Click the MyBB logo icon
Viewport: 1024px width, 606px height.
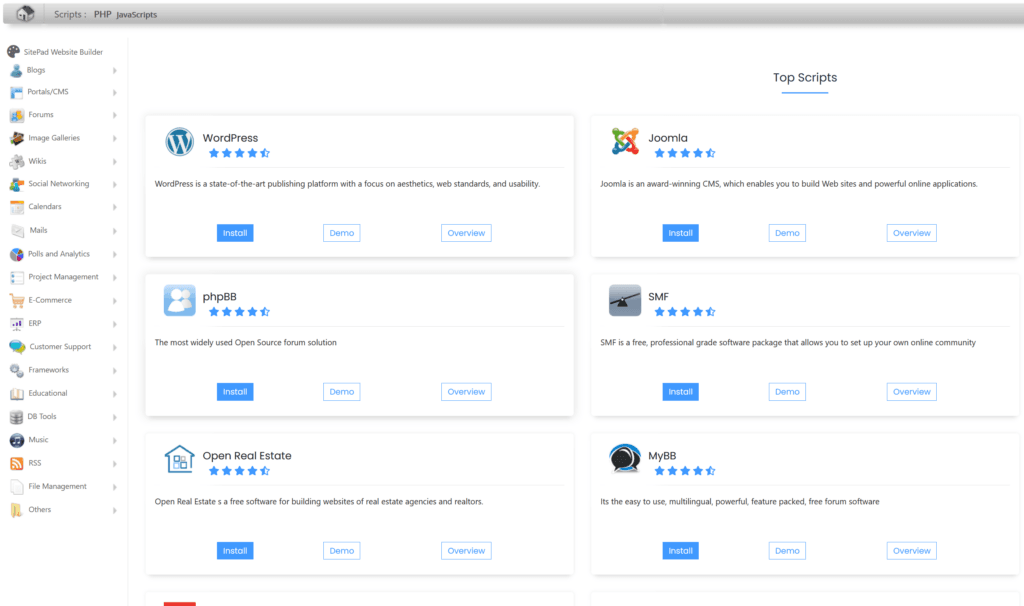click(625, 458)
